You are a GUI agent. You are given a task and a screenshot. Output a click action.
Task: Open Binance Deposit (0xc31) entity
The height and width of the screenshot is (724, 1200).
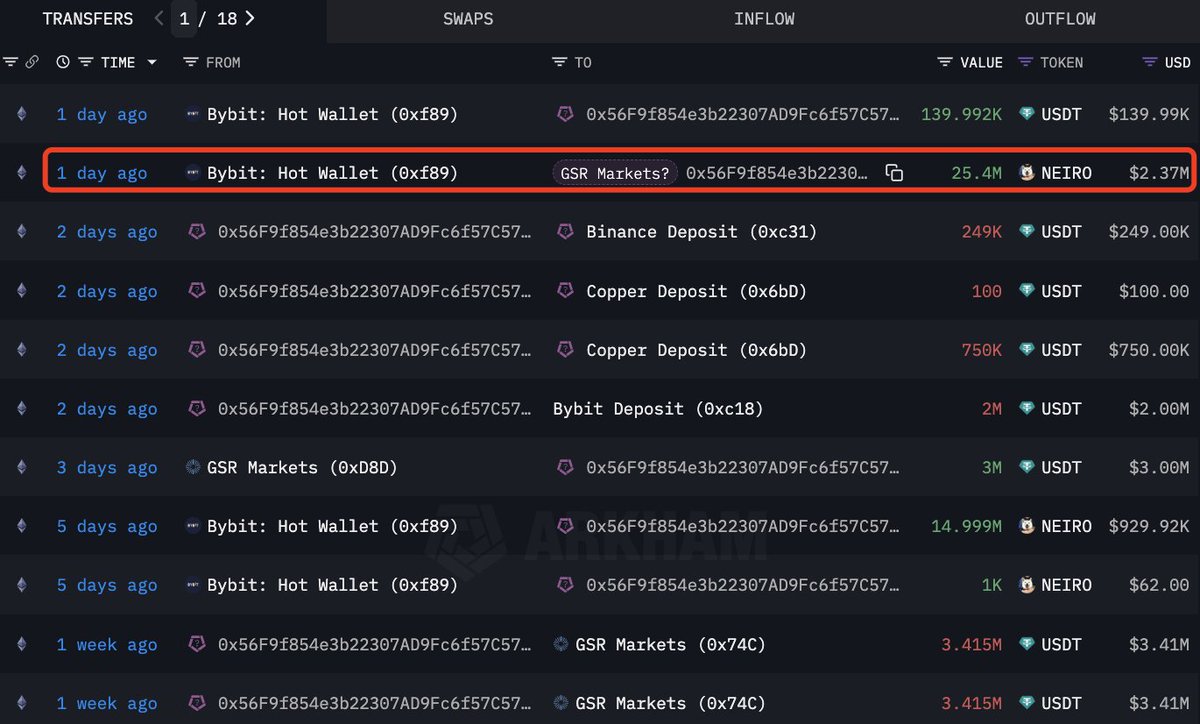point(701,232)
